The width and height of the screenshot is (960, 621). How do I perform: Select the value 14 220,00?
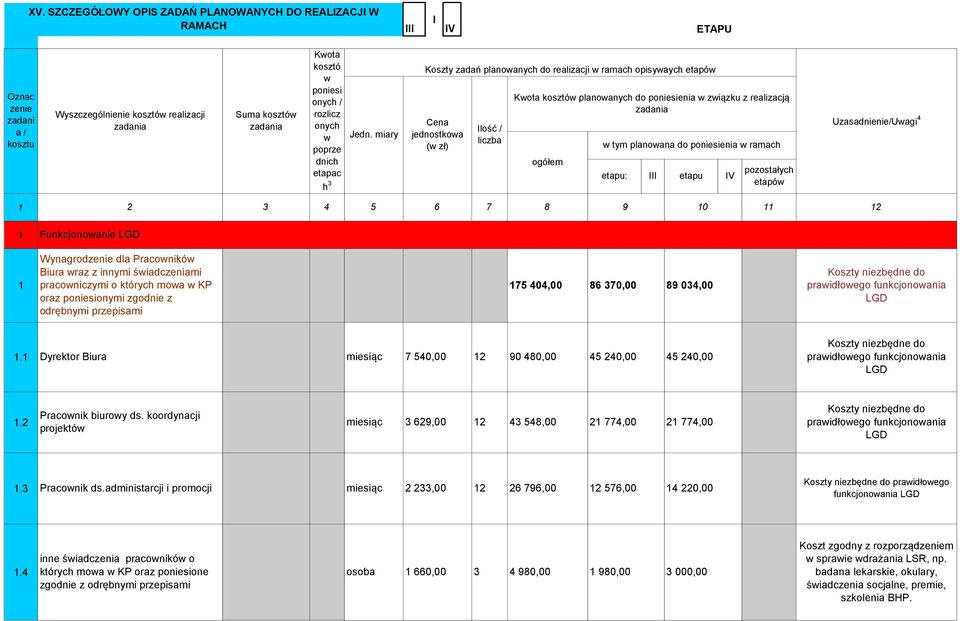[x=689, y=488]
